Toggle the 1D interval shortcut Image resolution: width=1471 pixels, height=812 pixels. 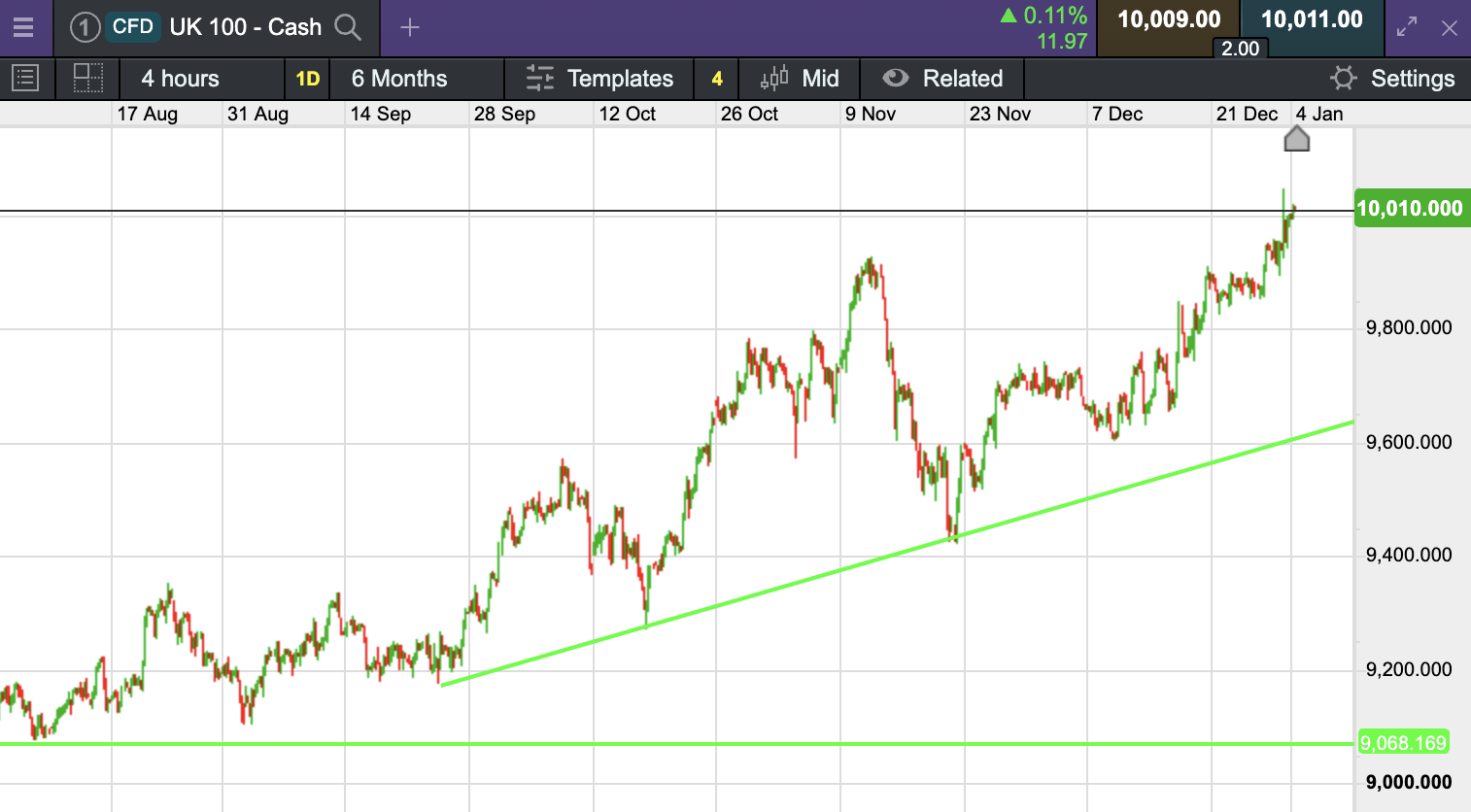[308, 79]
